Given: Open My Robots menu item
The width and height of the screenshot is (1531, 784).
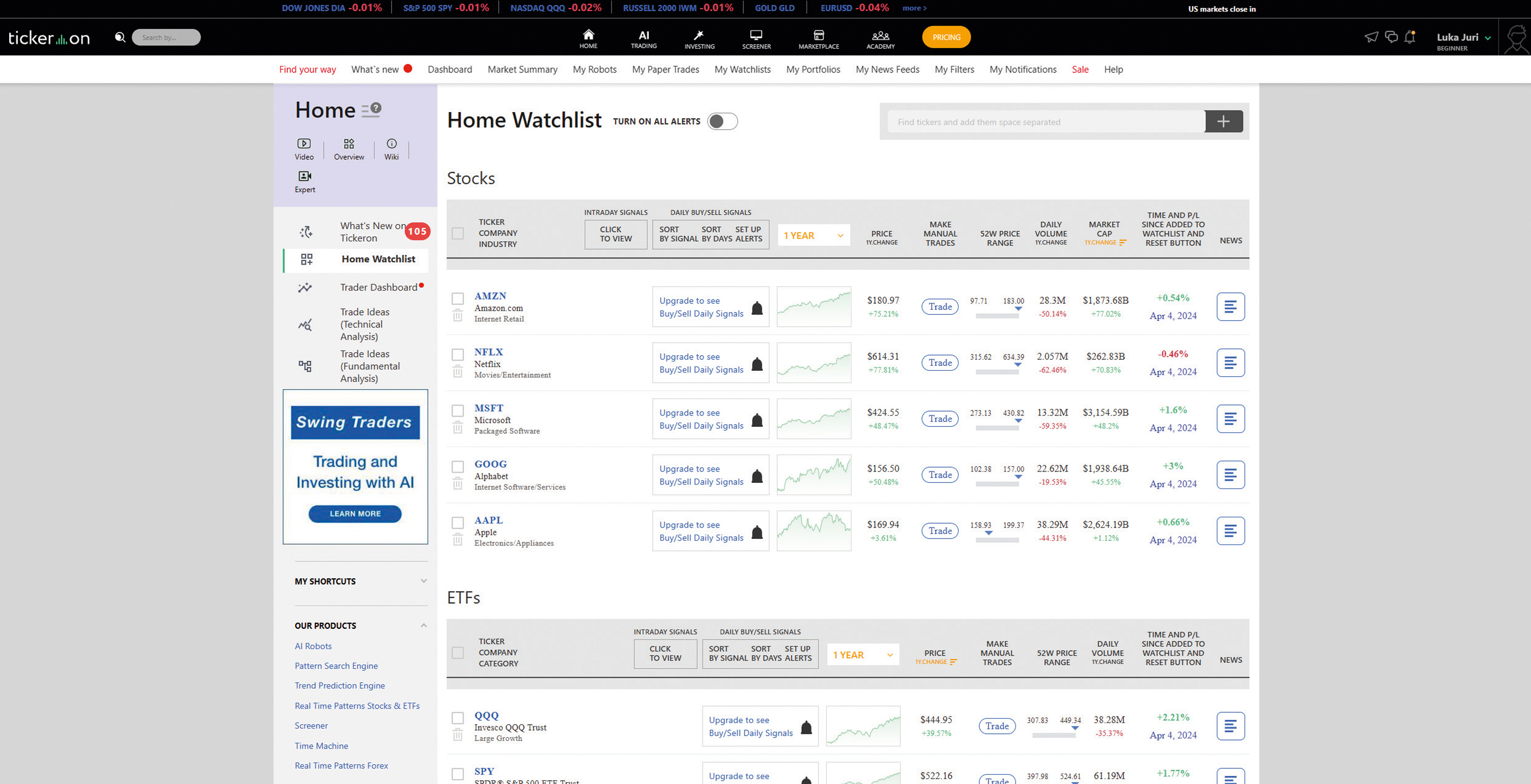Looking at the screenshot, I should pyautogui.click(x=594, y=70).
